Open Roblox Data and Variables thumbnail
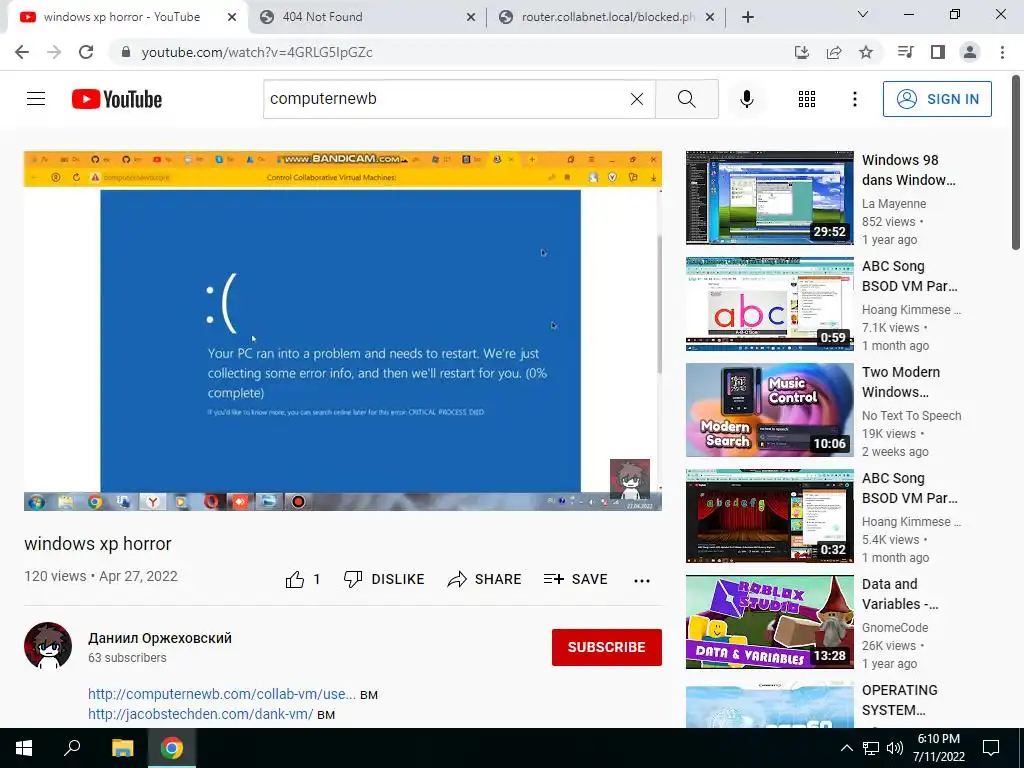 click(x=769, y=622)
